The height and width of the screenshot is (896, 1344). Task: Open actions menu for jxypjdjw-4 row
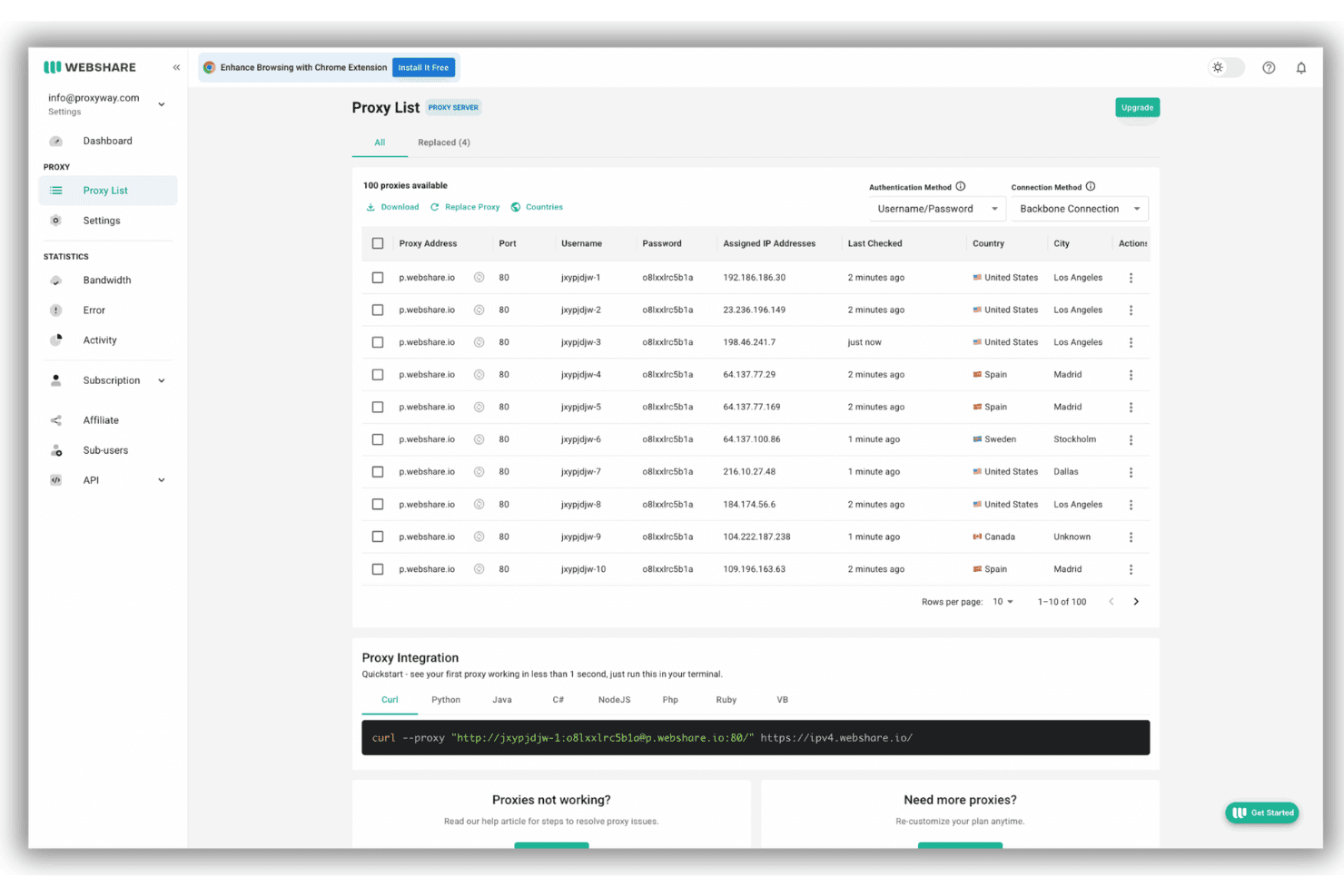coord(1131,375)
